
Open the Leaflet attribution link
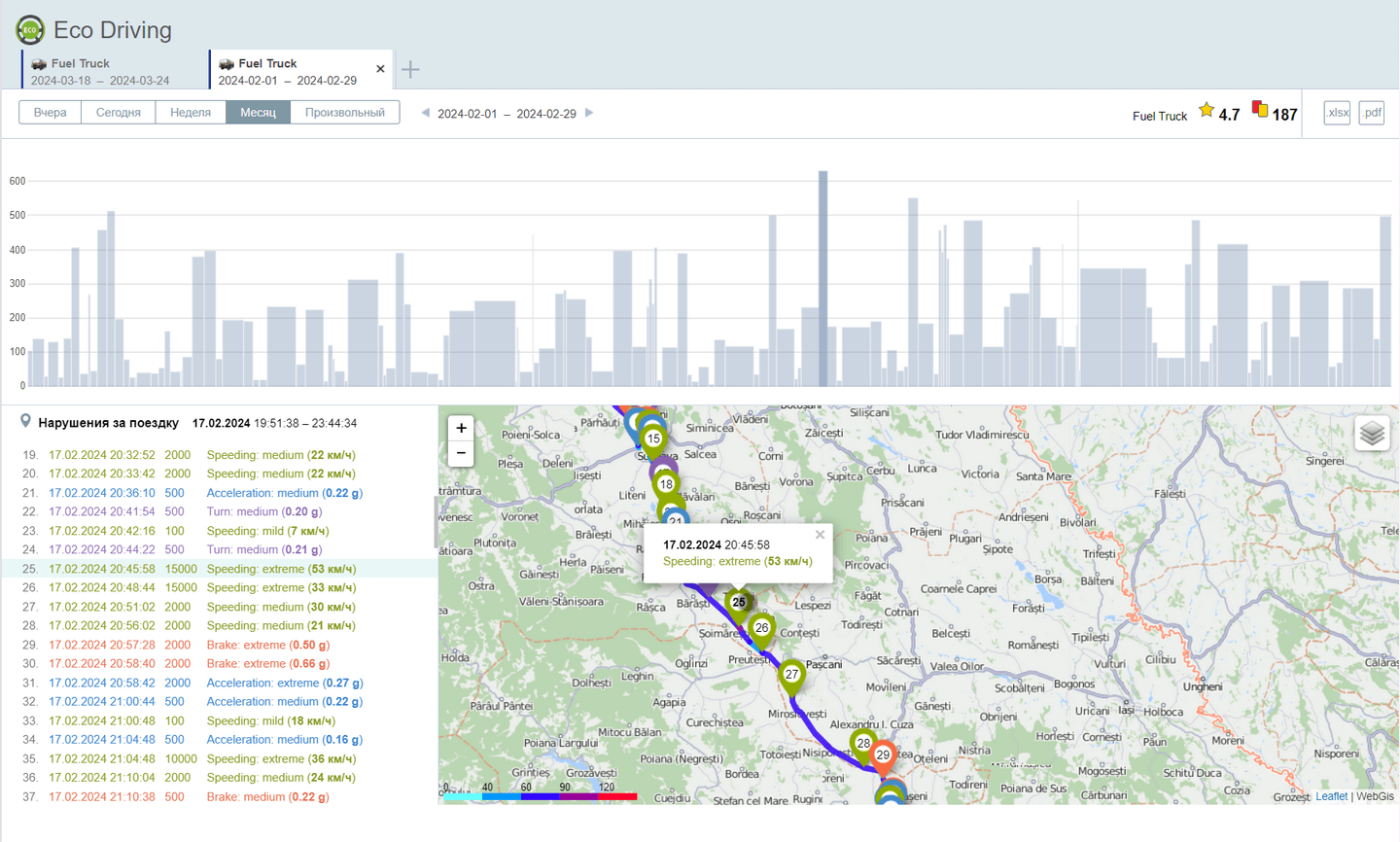pyautogui.click(x=1331, y=796)
